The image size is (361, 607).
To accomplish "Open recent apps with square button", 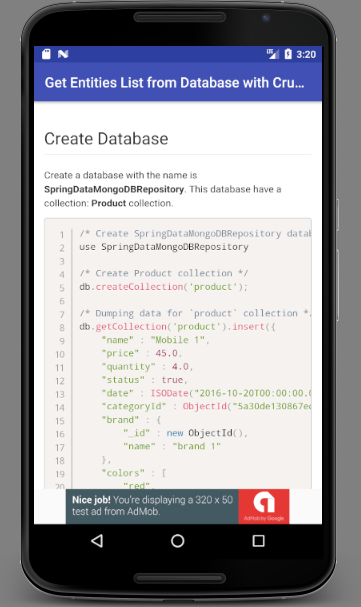I will point(258,540).
